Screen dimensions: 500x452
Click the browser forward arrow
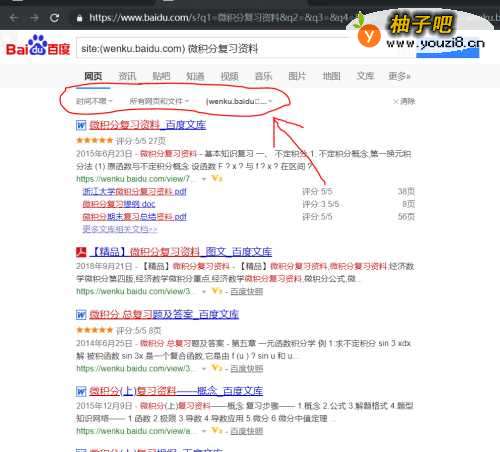[x=34, y=18]
